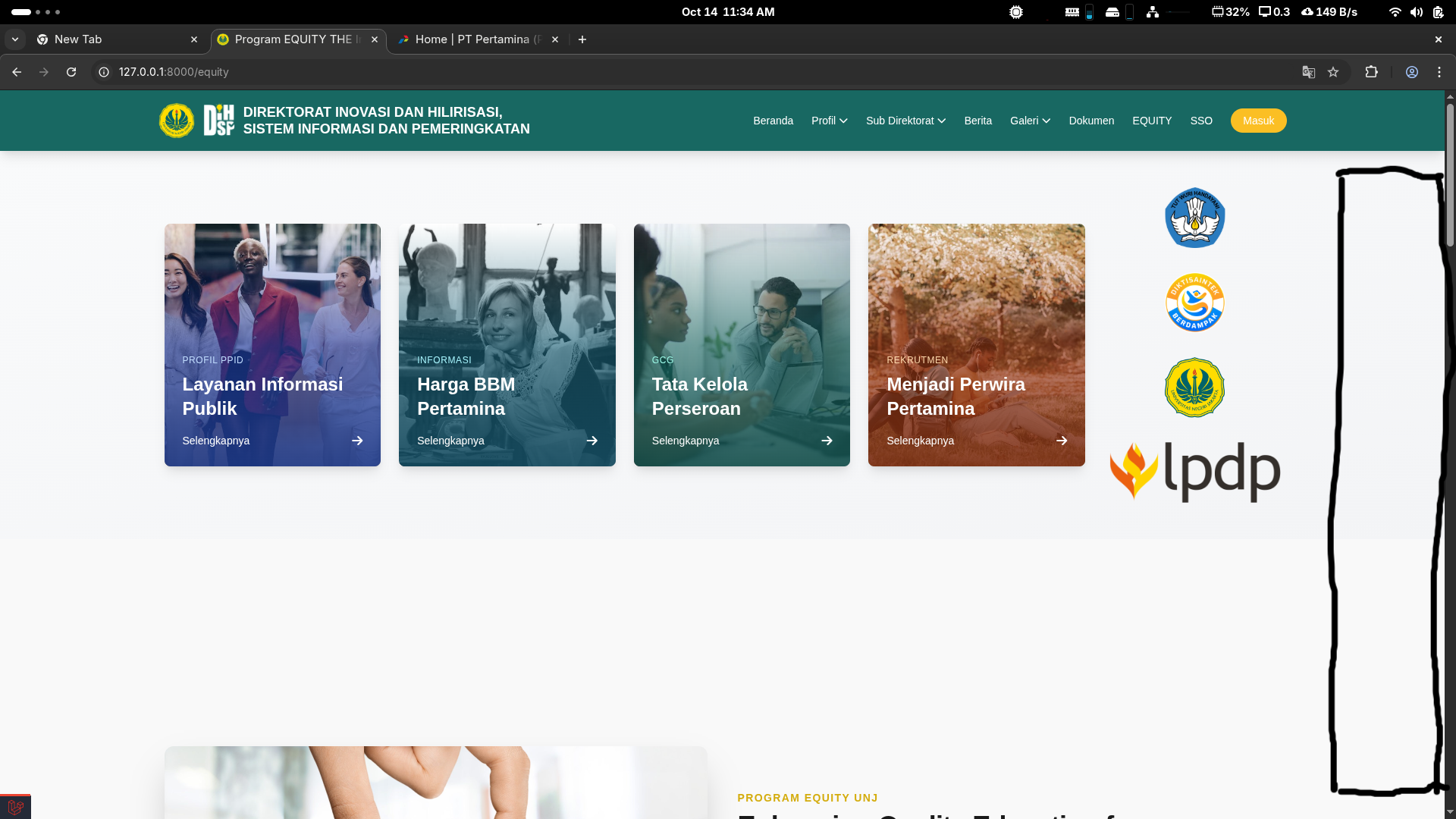
Task: Open the Chrome extensions puzzle icon
Action: [x=1371, y=72]
